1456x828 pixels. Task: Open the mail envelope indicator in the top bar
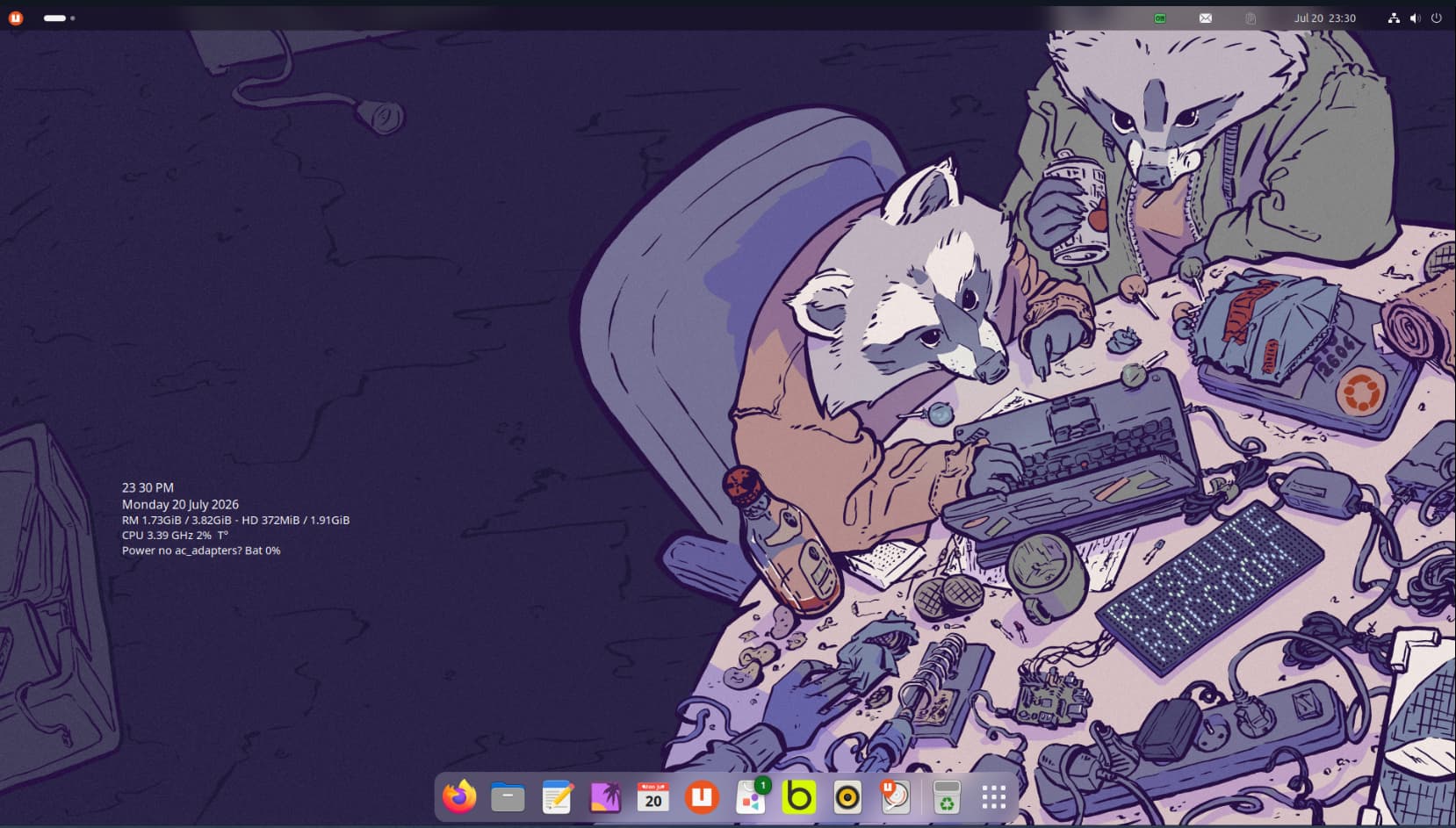(x=1206, y=18)
